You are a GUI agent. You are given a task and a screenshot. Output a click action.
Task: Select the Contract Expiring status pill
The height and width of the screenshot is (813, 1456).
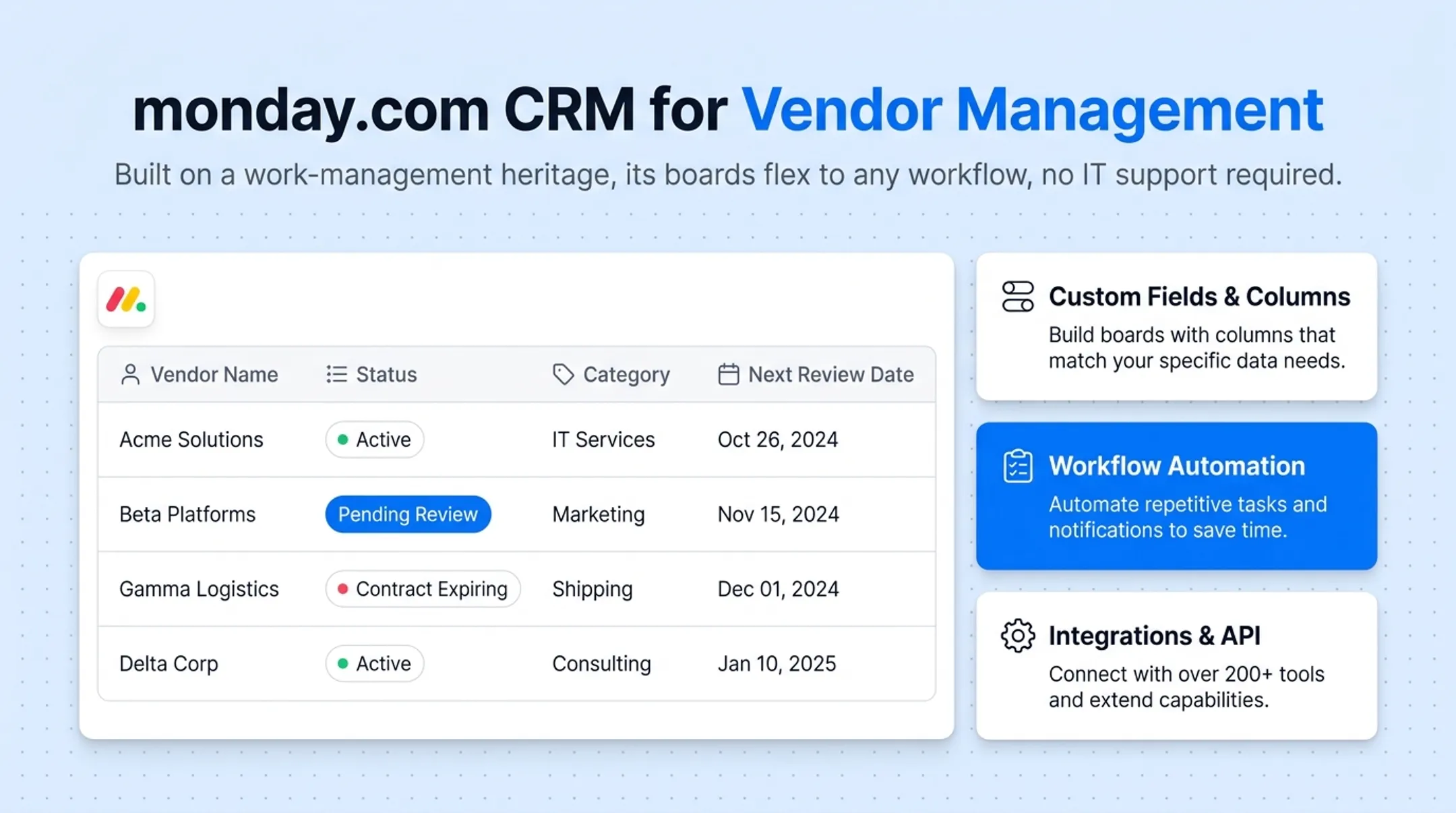point(423,589)
